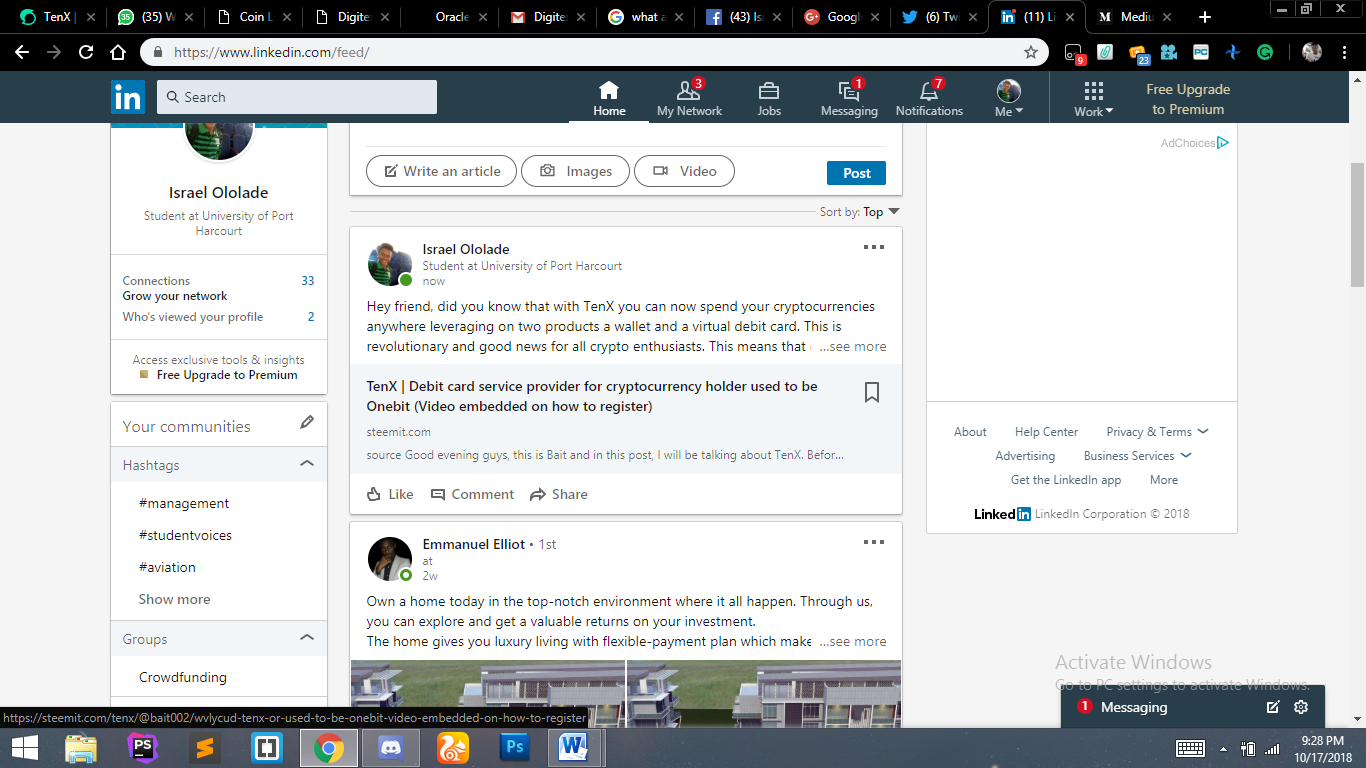Expand Business Services footer dropdown
Screen dimensions: 1366x768
point(1137,456)
